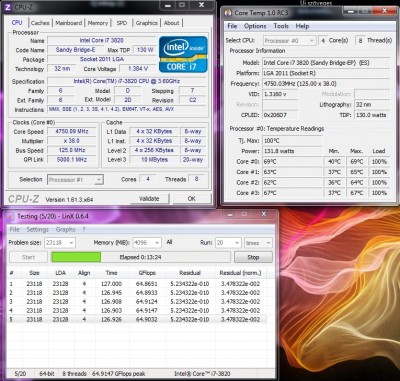Open the Help menu in Core Temp
Screen dimensions: 400x381
click(302, 26)
